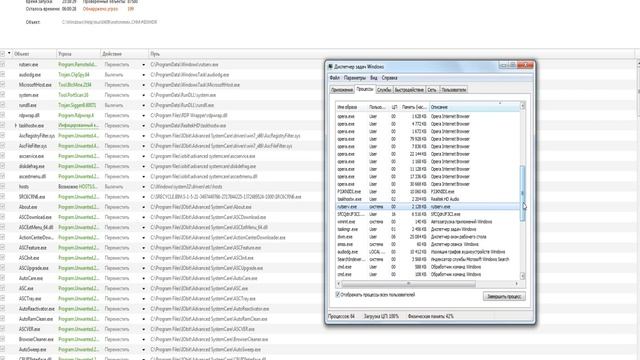Image resolution: width=640 pixels, height=360 pixels.
Task: Click Tool.BtcMine threat name for MicrosoftHost.exe
Action: point(75,85)
